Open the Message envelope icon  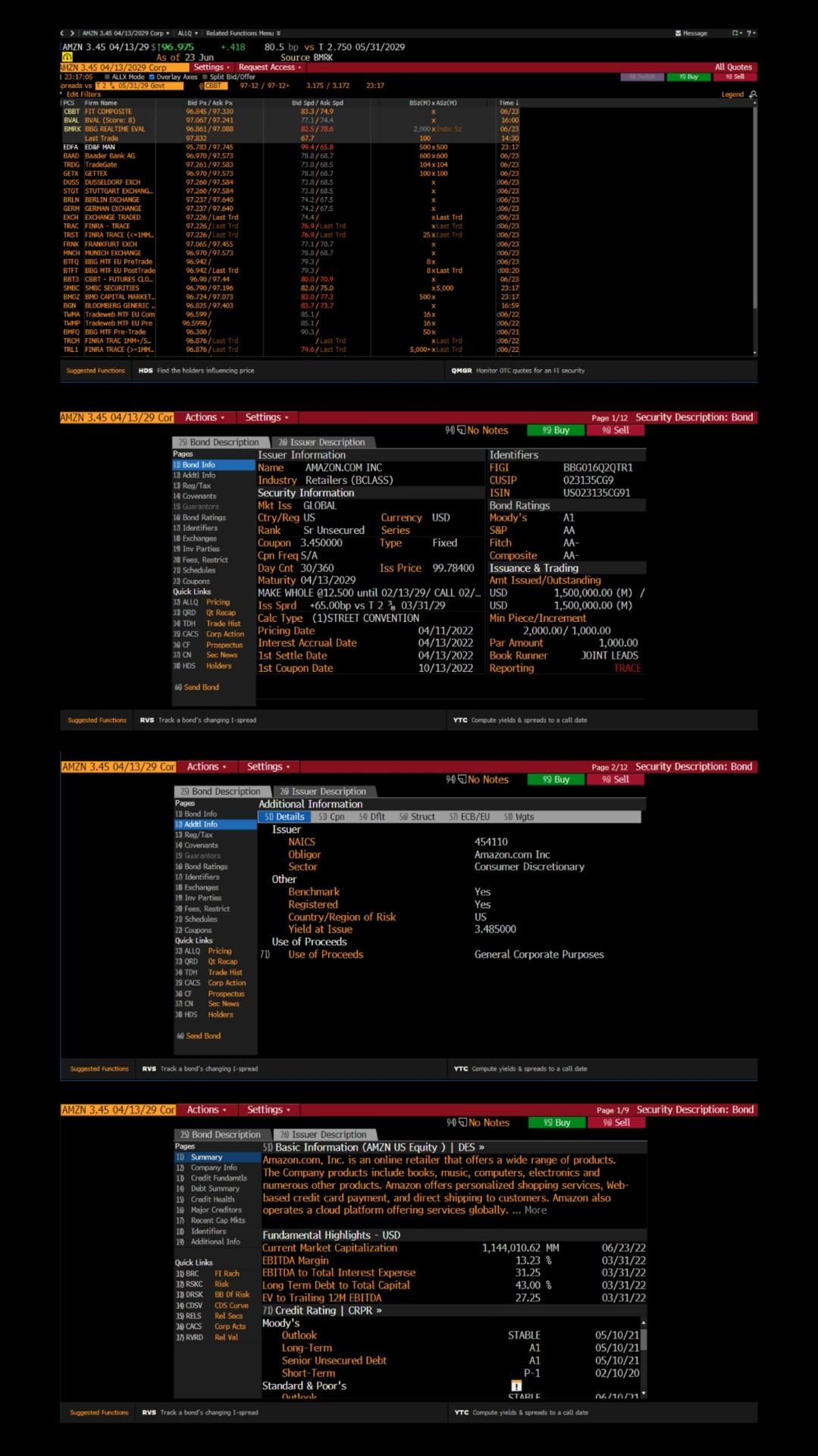tap(678, 33)
